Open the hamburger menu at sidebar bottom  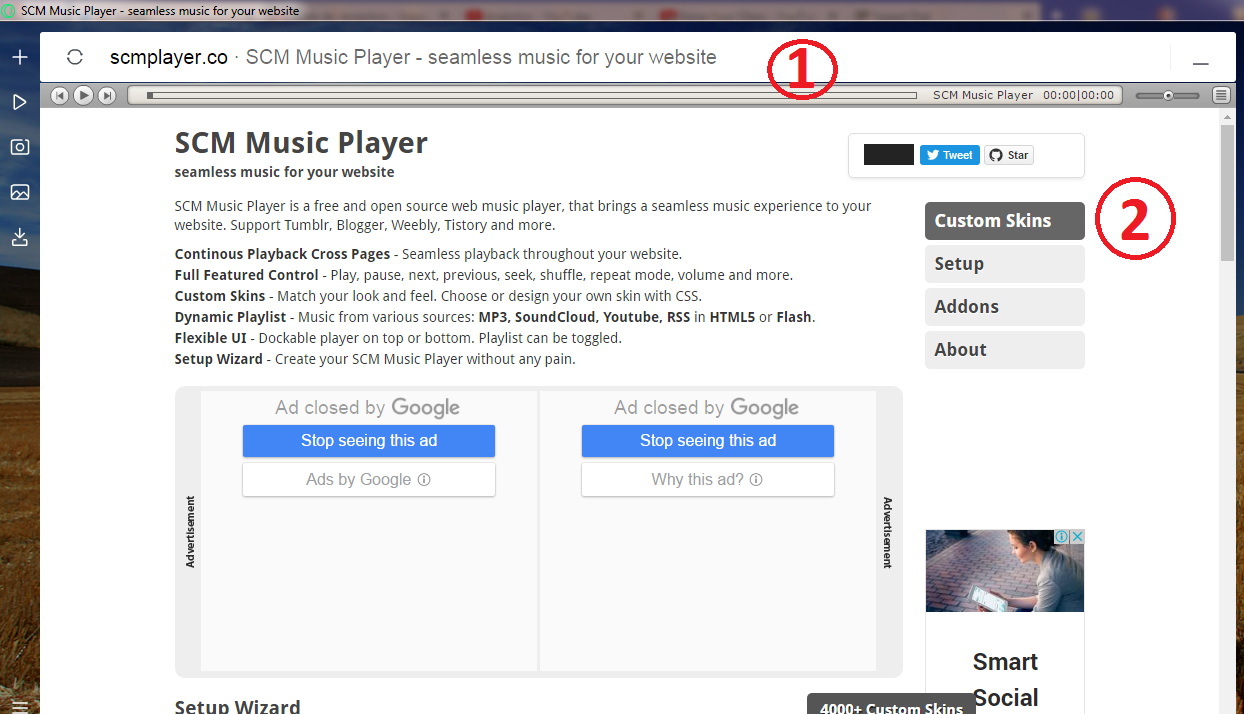click(19, 707)
